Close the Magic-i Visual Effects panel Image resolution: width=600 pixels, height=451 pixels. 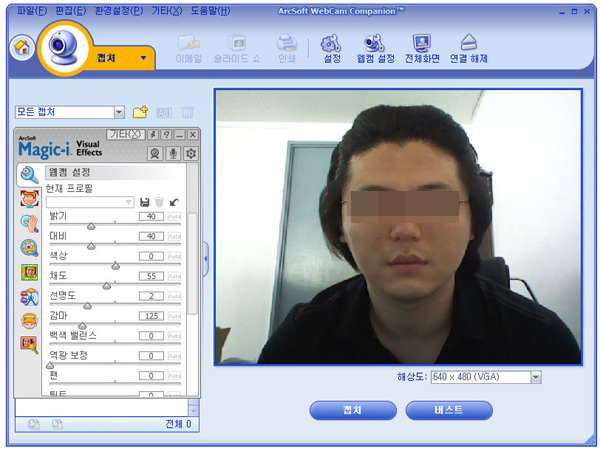pyautogui.click(x=193, y=135)
